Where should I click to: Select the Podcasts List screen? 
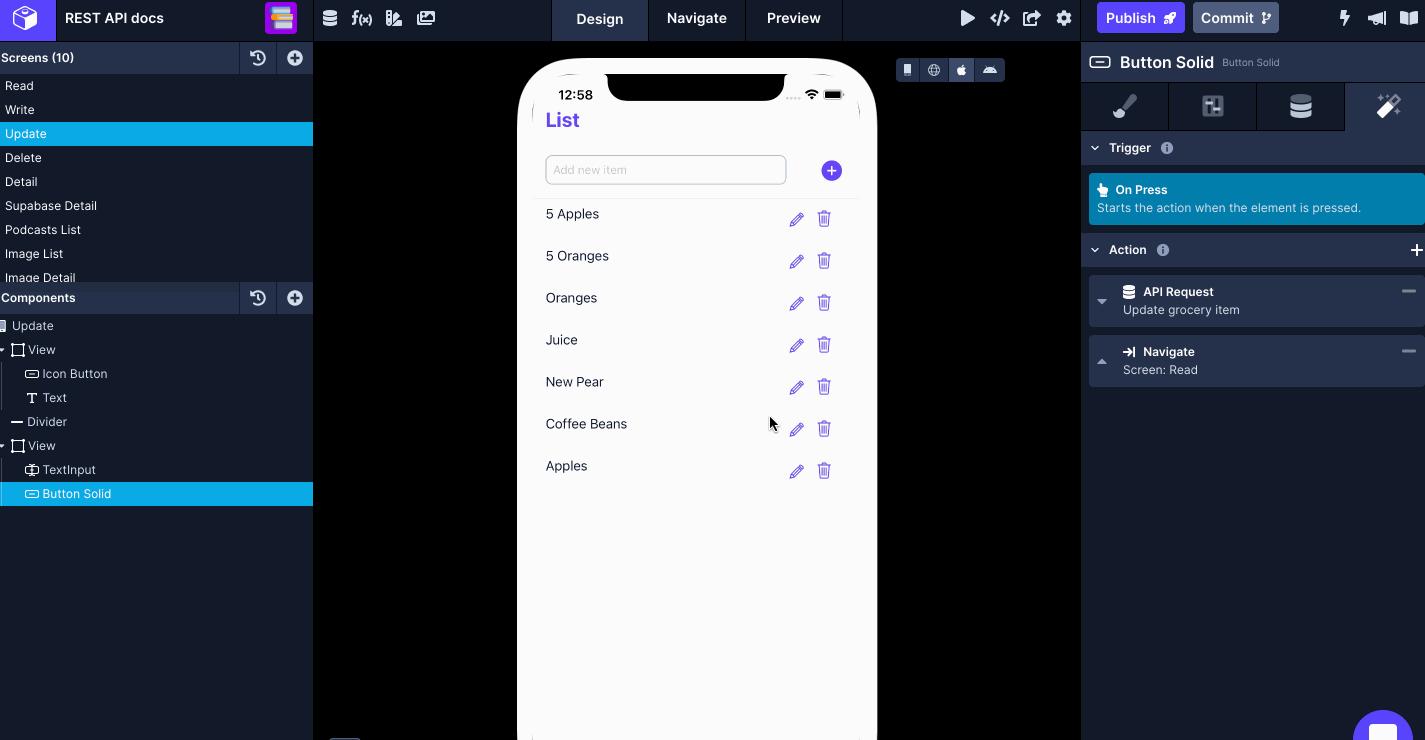(156, 230)
